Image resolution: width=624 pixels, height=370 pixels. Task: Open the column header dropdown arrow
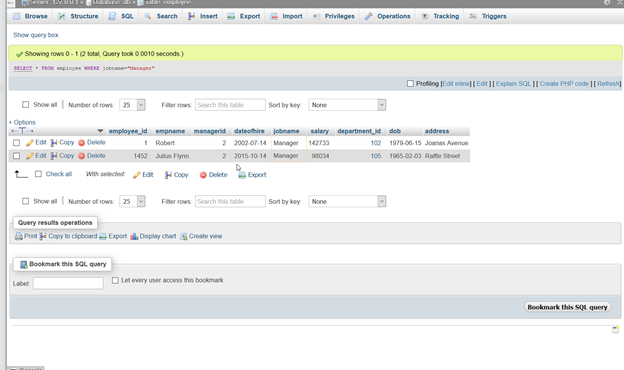[100, 131]
